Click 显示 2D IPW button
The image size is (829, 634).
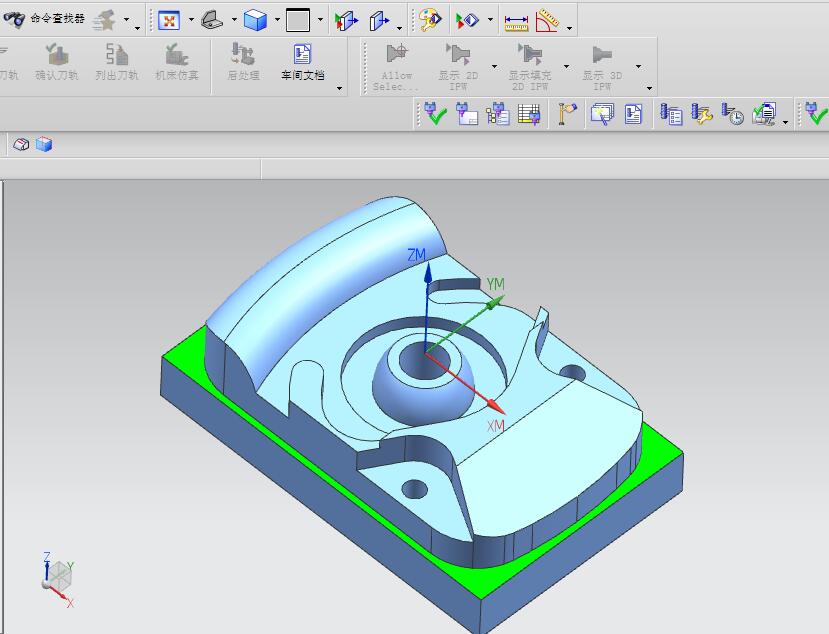(x=458, y=67)
